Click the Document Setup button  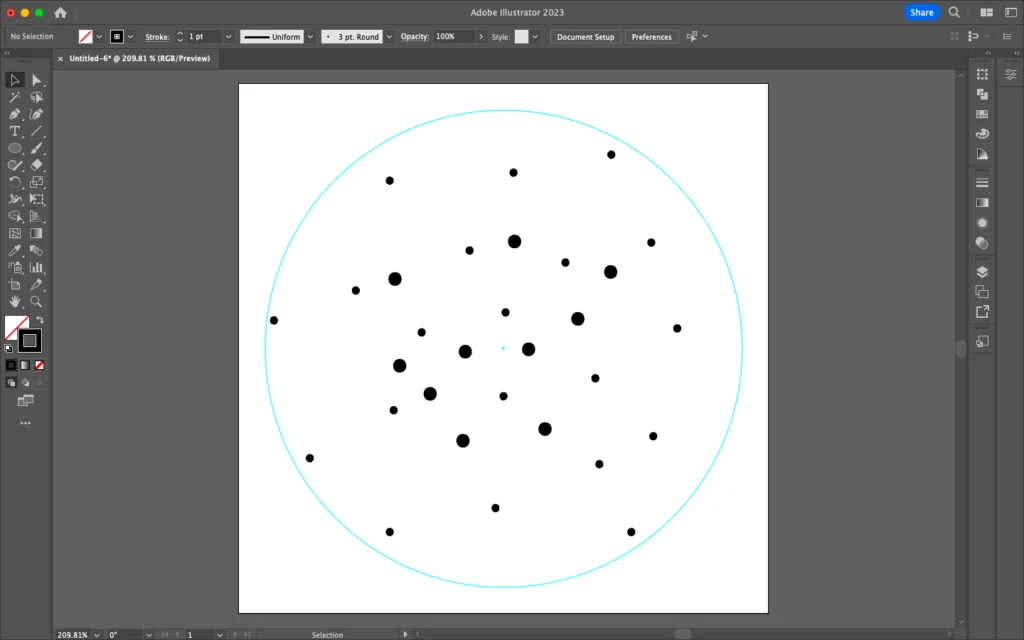pyautogui.click(x=585, y=37)
